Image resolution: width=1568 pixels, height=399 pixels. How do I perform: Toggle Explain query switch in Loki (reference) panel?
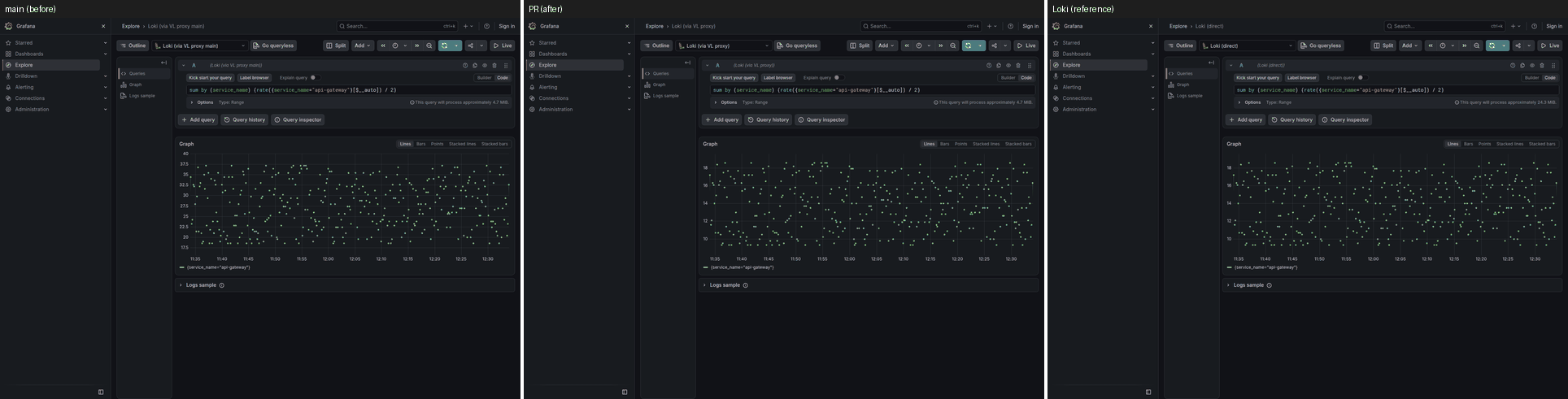tap(1362, 78)
